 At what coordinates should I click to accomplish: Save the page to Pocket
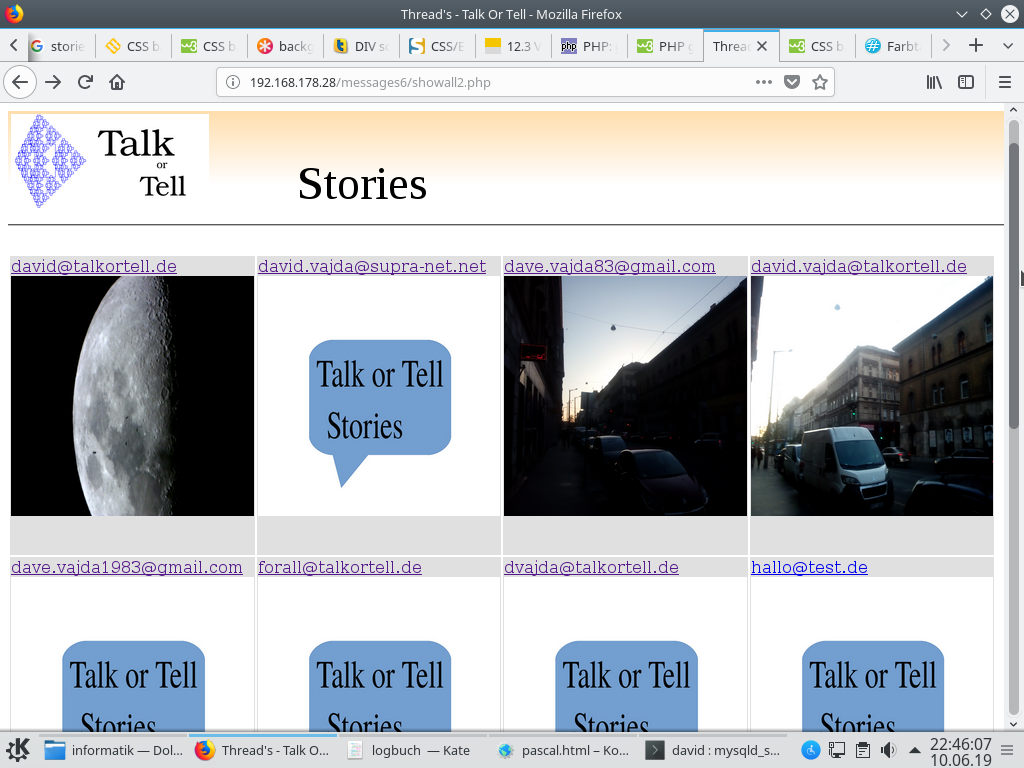coord(792,82)
